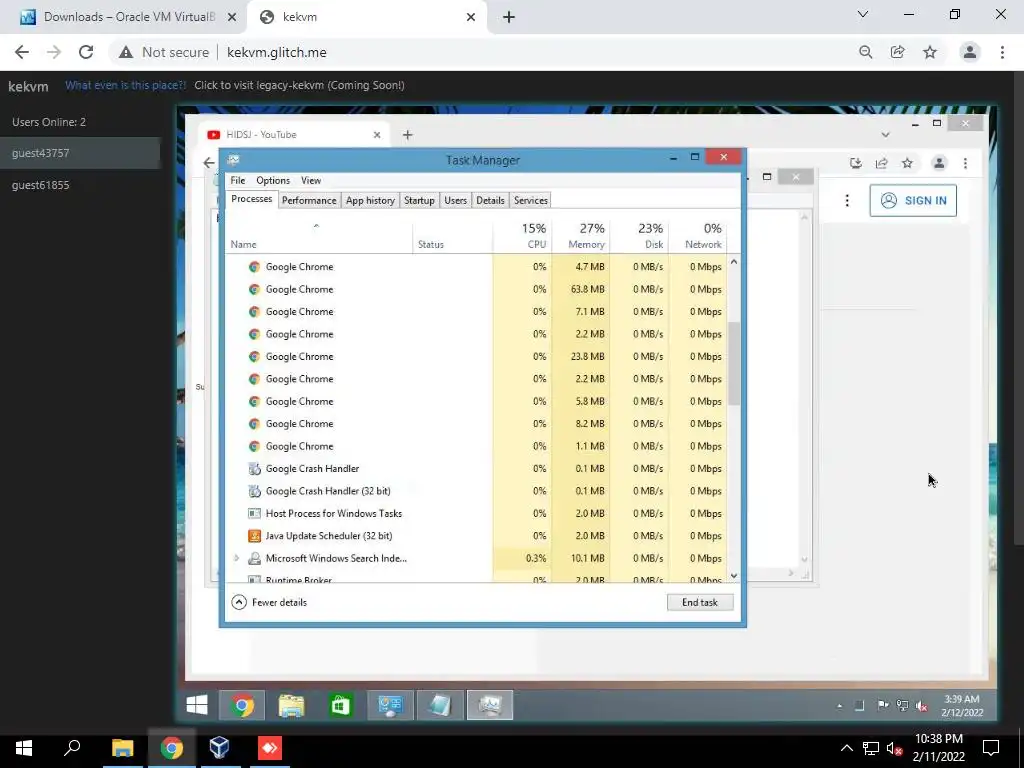
Task: Click the YouTube SIGN IN button
Action: (x=913, y=200)
